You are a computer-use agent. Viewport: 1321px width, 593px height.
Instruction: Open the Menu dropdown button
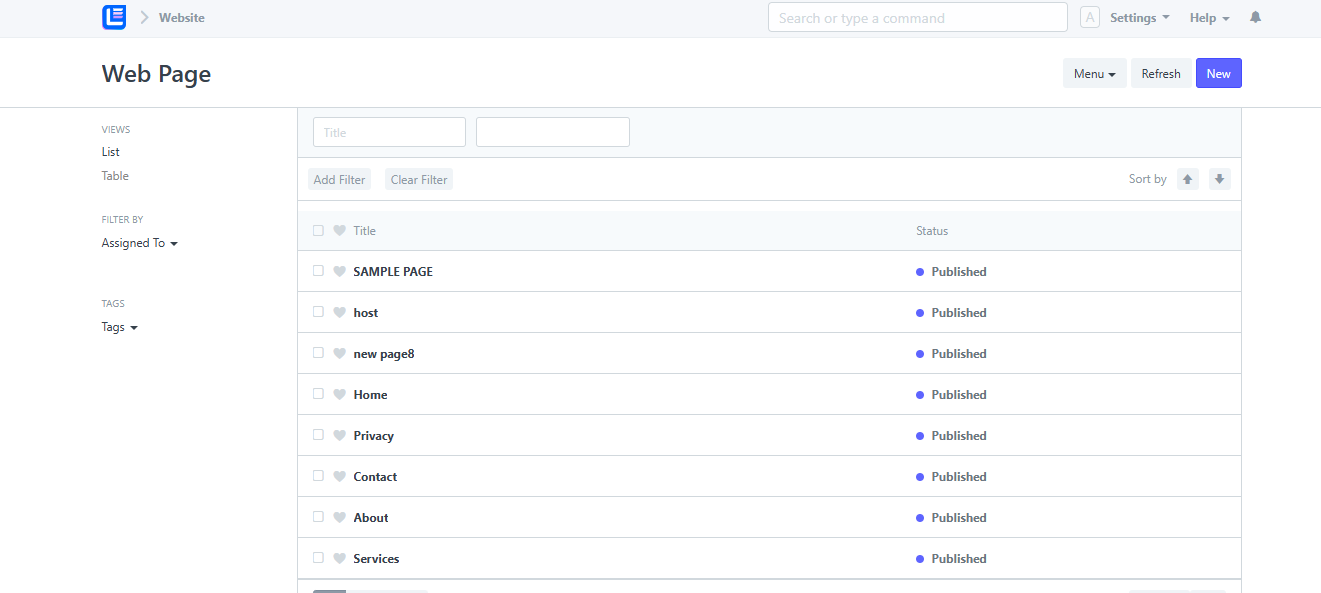(1094, 73)
